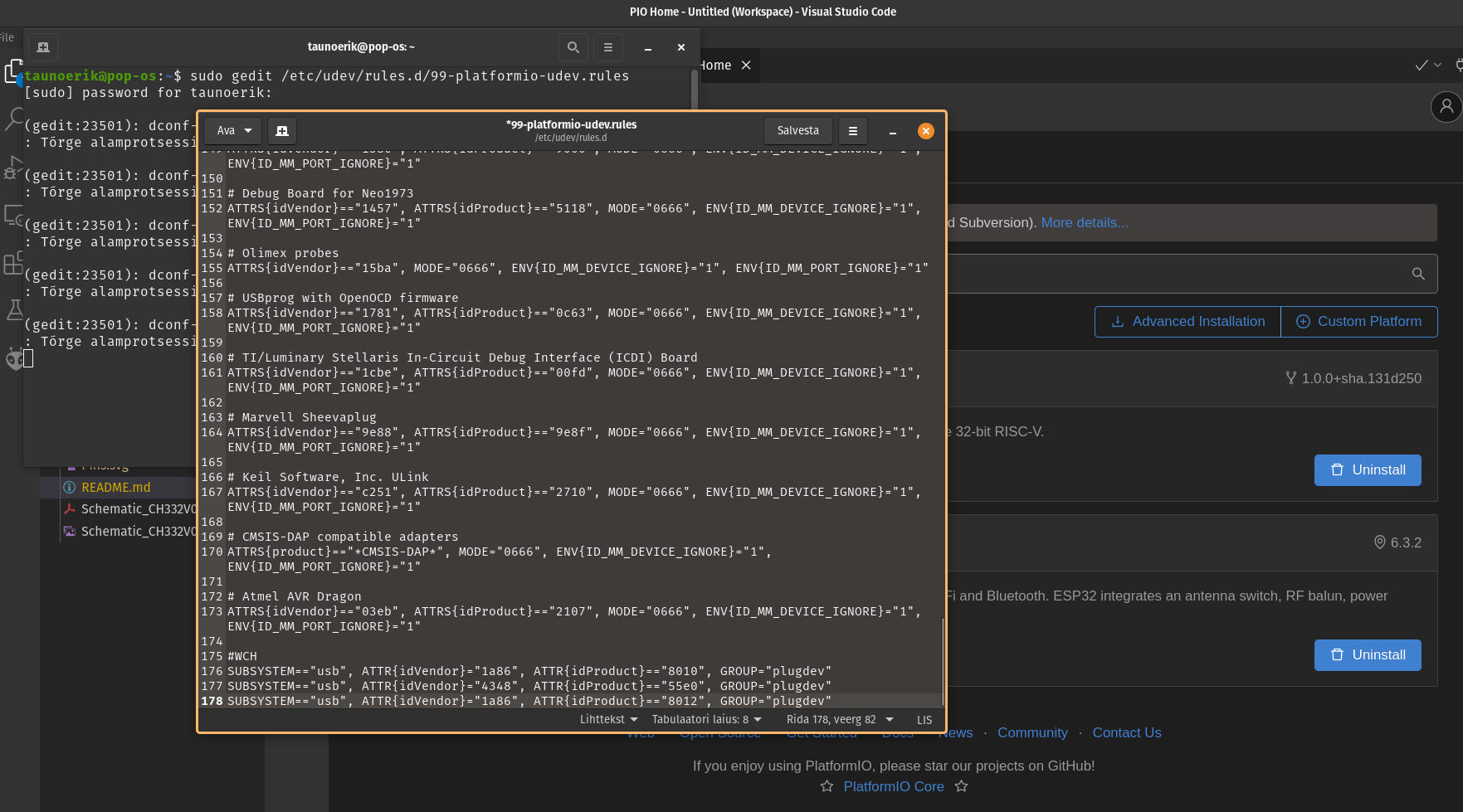Click the VS Code account icon
Screen dimensions: 1463x812
1446,106
